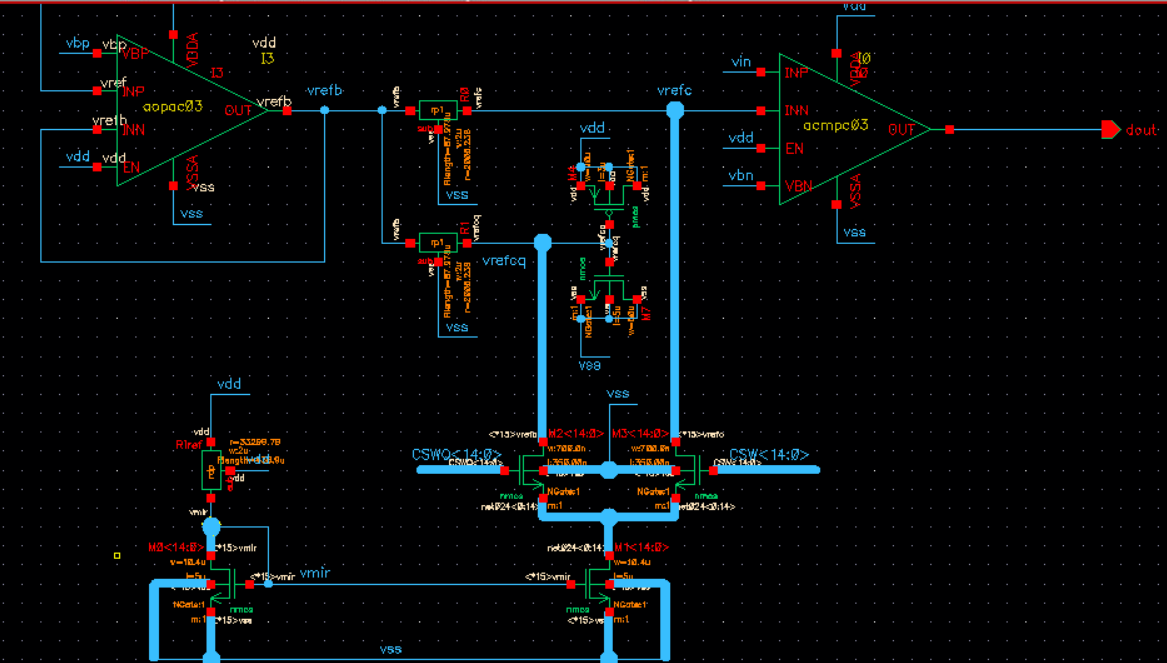Click the dout output pin arrow
Screen dimensions: 1167x663
click(x=1111, y=129)
